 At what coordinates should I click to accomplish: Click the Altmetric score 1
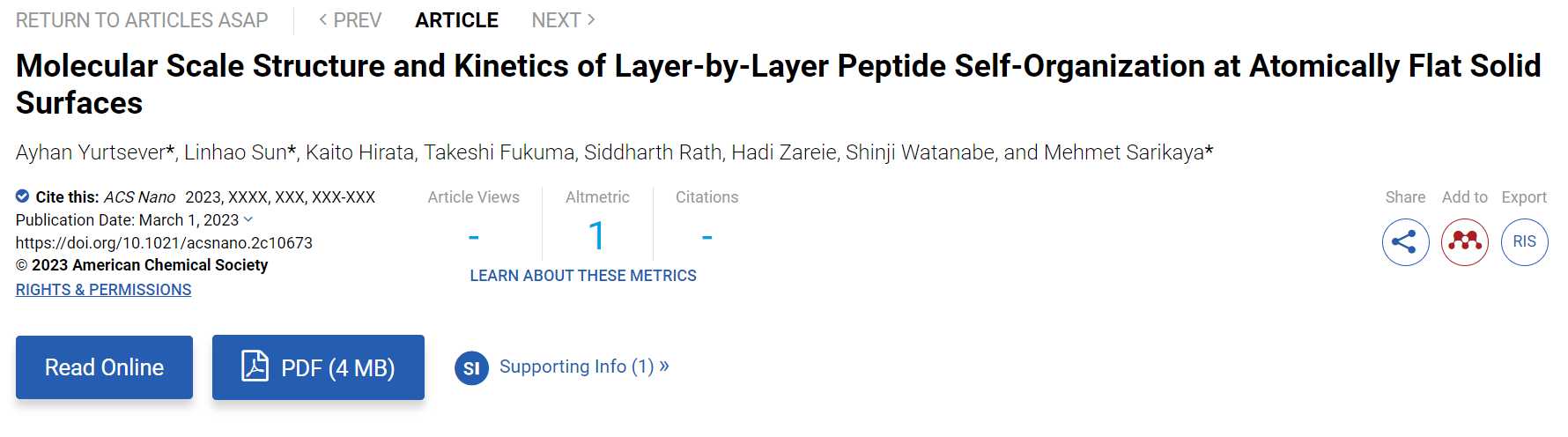coord(596,236)
